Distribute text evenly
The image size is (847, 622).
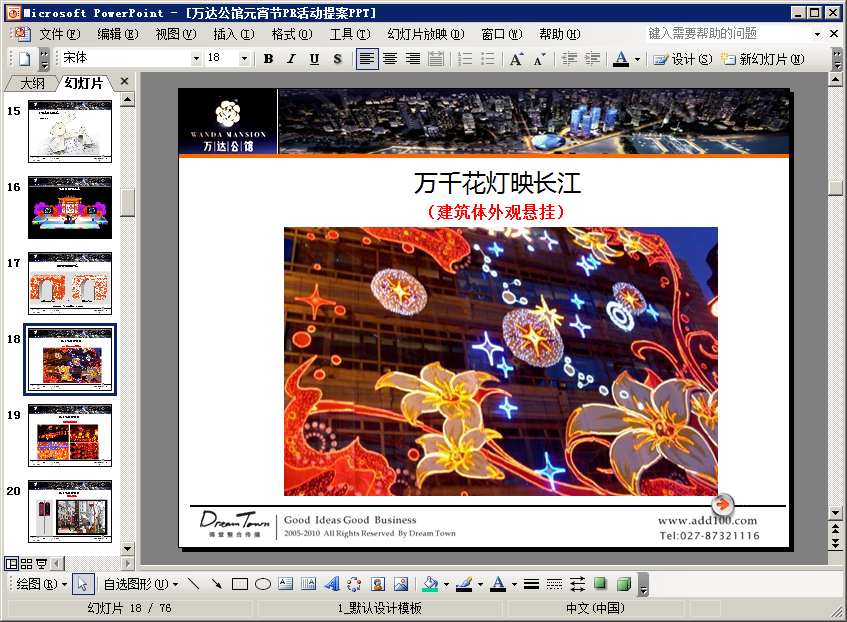[x=436, y=59]
